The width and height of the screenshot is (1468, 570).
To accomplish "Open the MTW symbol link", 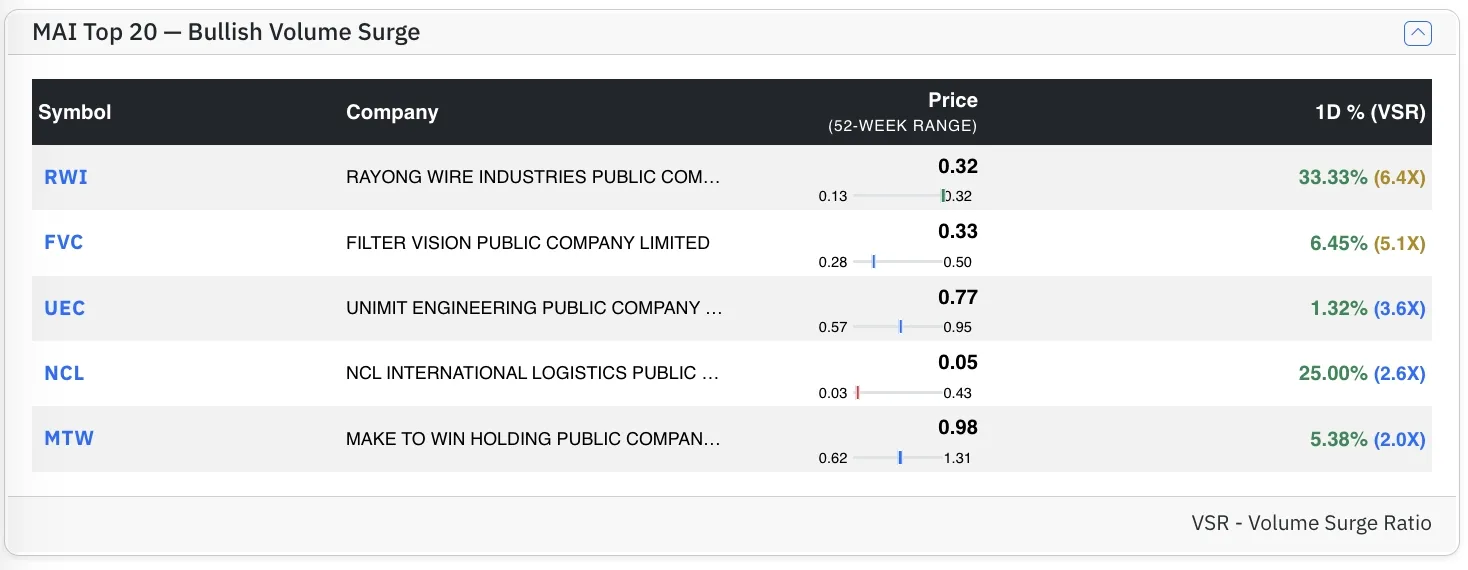I will tap(69, 438).
